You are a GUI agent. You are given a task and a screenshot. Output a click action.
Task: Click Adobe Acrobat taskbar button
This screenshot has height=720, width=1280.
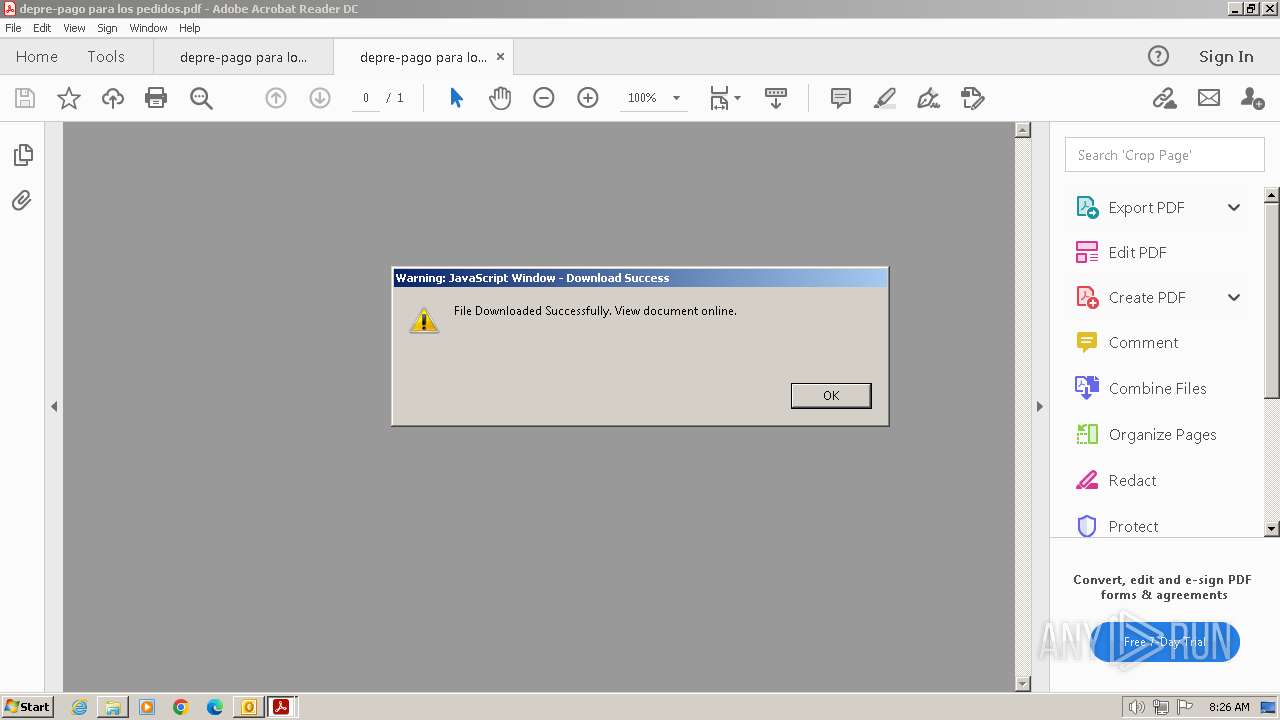click(282, 707)
